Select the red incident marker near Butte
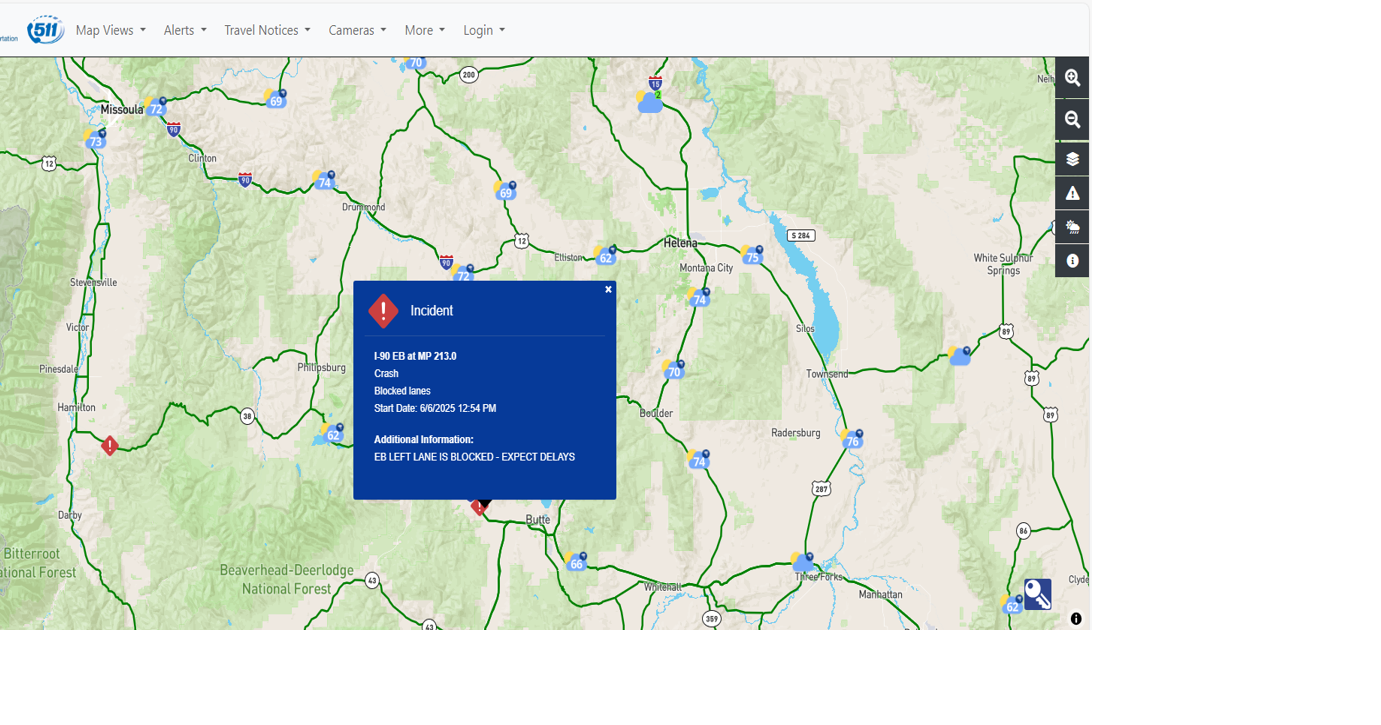Image resolution: width=1381 pixels, height=725 pixels. 478,507
